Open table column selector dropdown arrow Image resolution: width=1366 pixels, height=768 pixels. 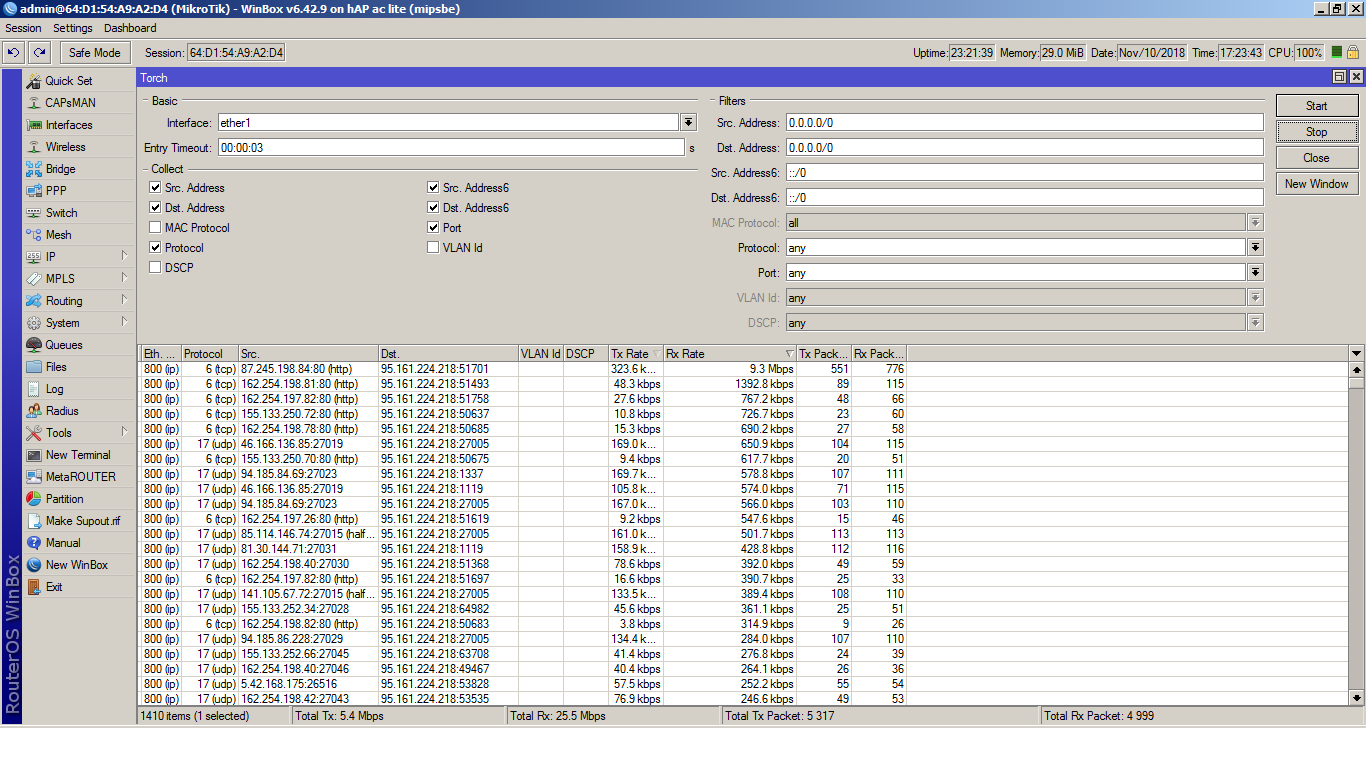[1357, 354]
